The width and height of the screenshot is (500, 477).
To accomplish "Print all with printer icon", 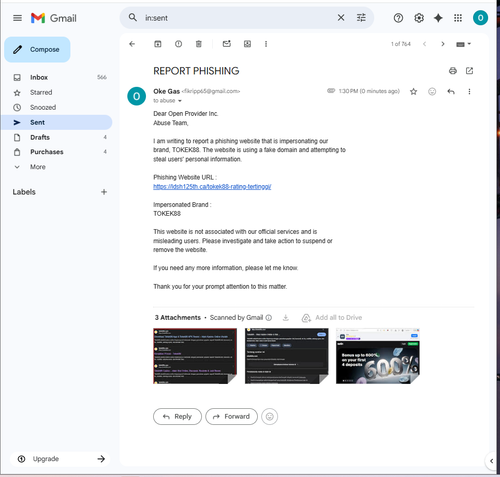I will 453,71.
